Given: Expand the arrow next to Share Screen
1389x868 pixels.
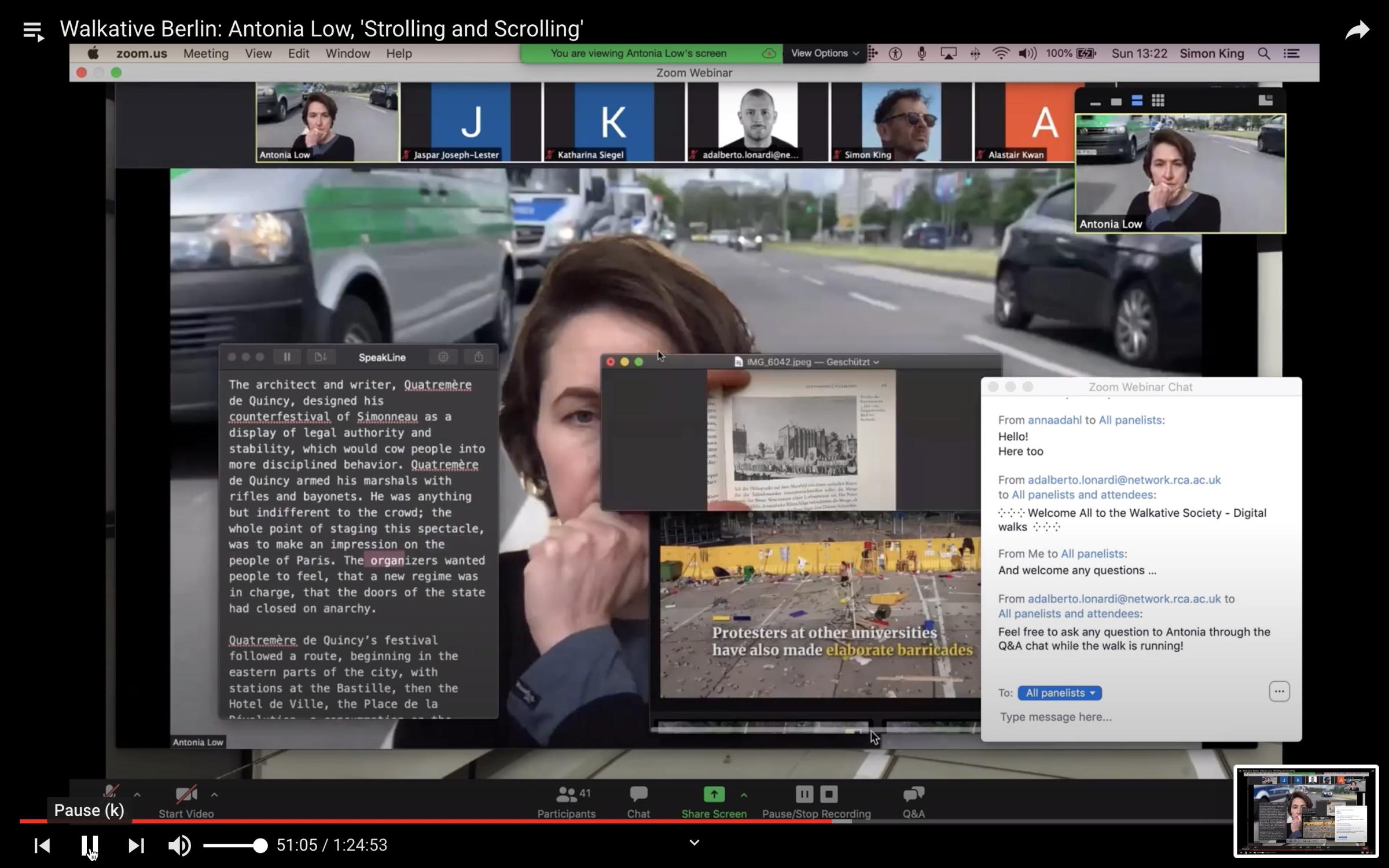Looking at the screenshot, I should point(744,795).
